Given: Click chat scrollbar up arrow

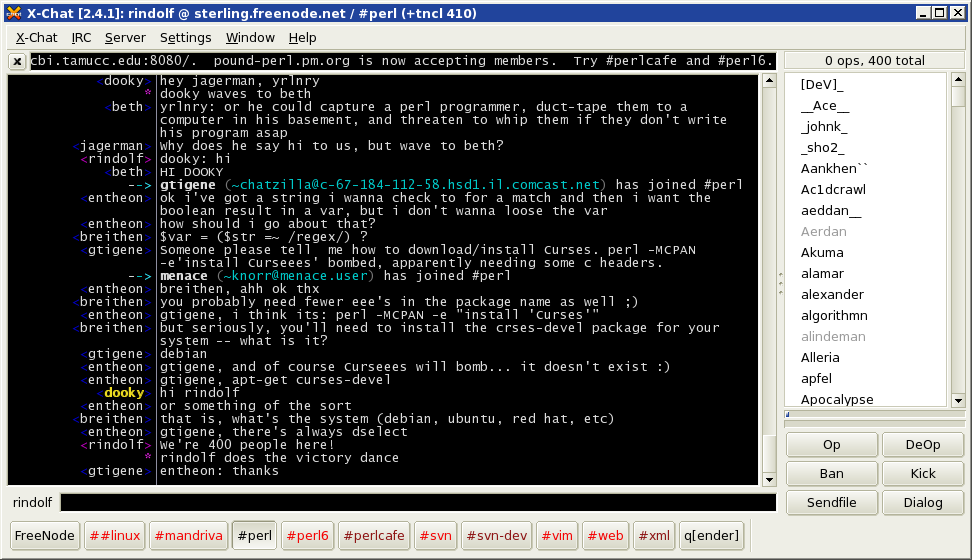Looking at the screenshot, I should [769, 80].
